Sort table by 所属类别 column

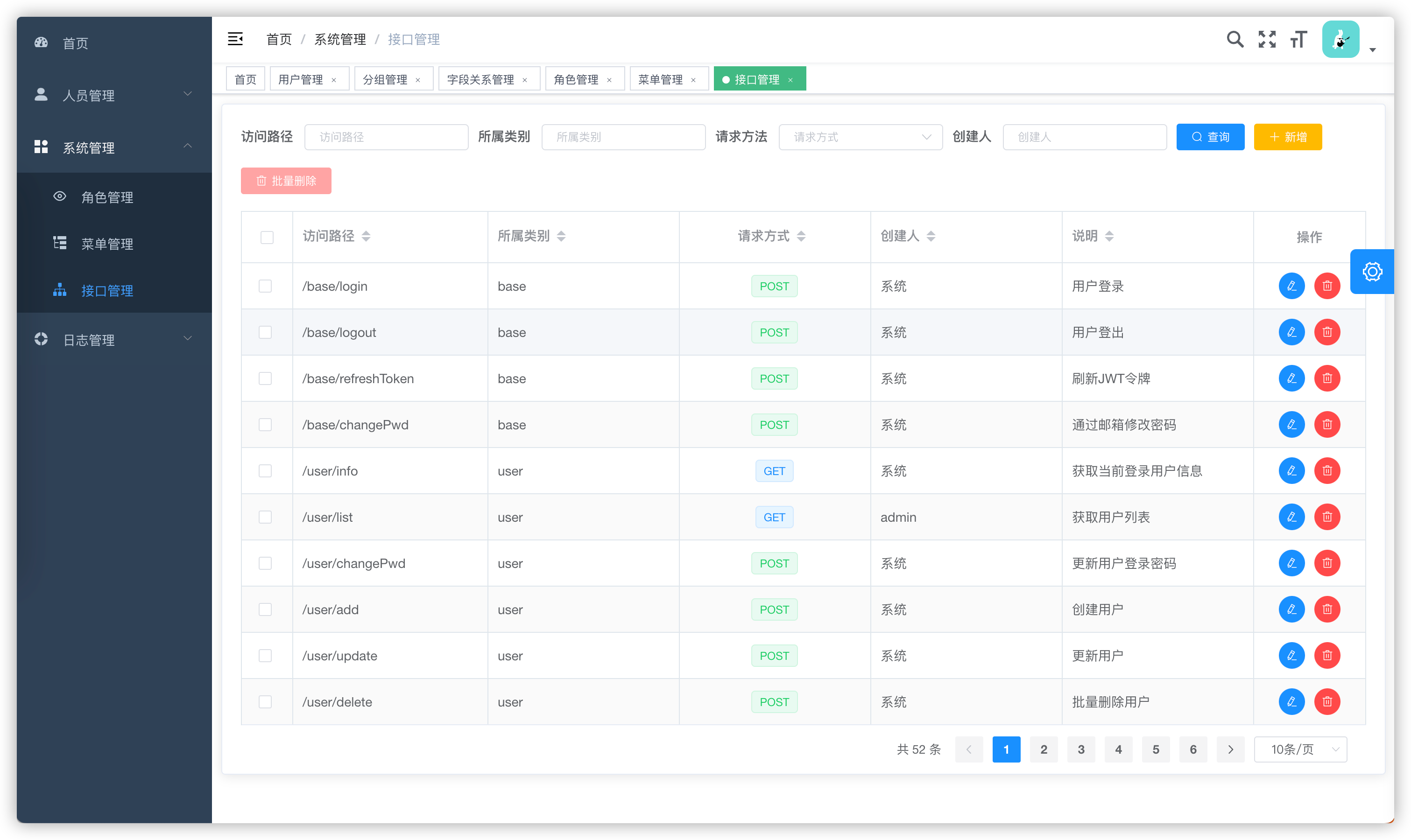pyautogui.click(x=561, y=236)
